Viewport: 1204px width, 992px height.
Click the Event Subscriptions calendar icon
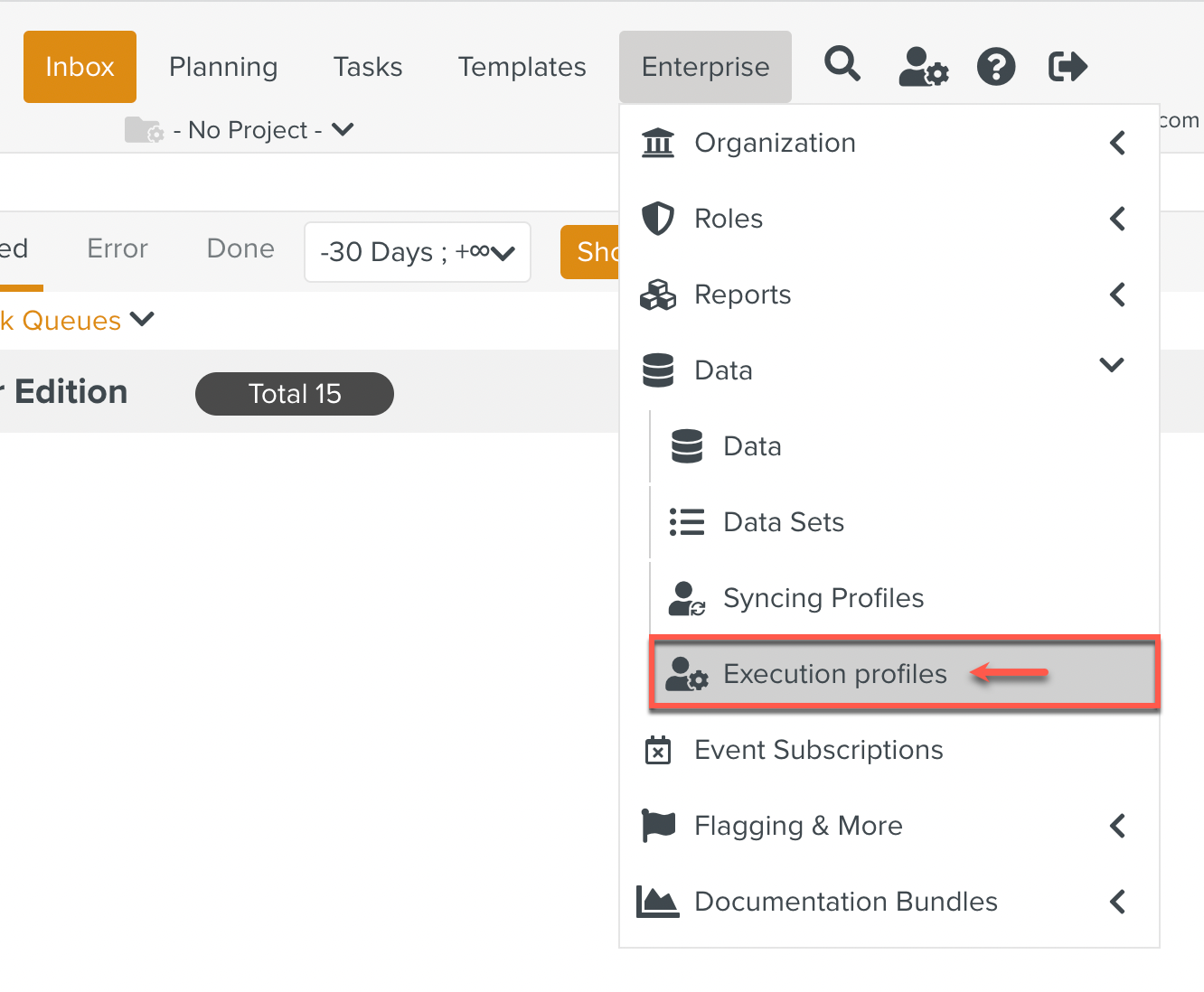point(658,750)
